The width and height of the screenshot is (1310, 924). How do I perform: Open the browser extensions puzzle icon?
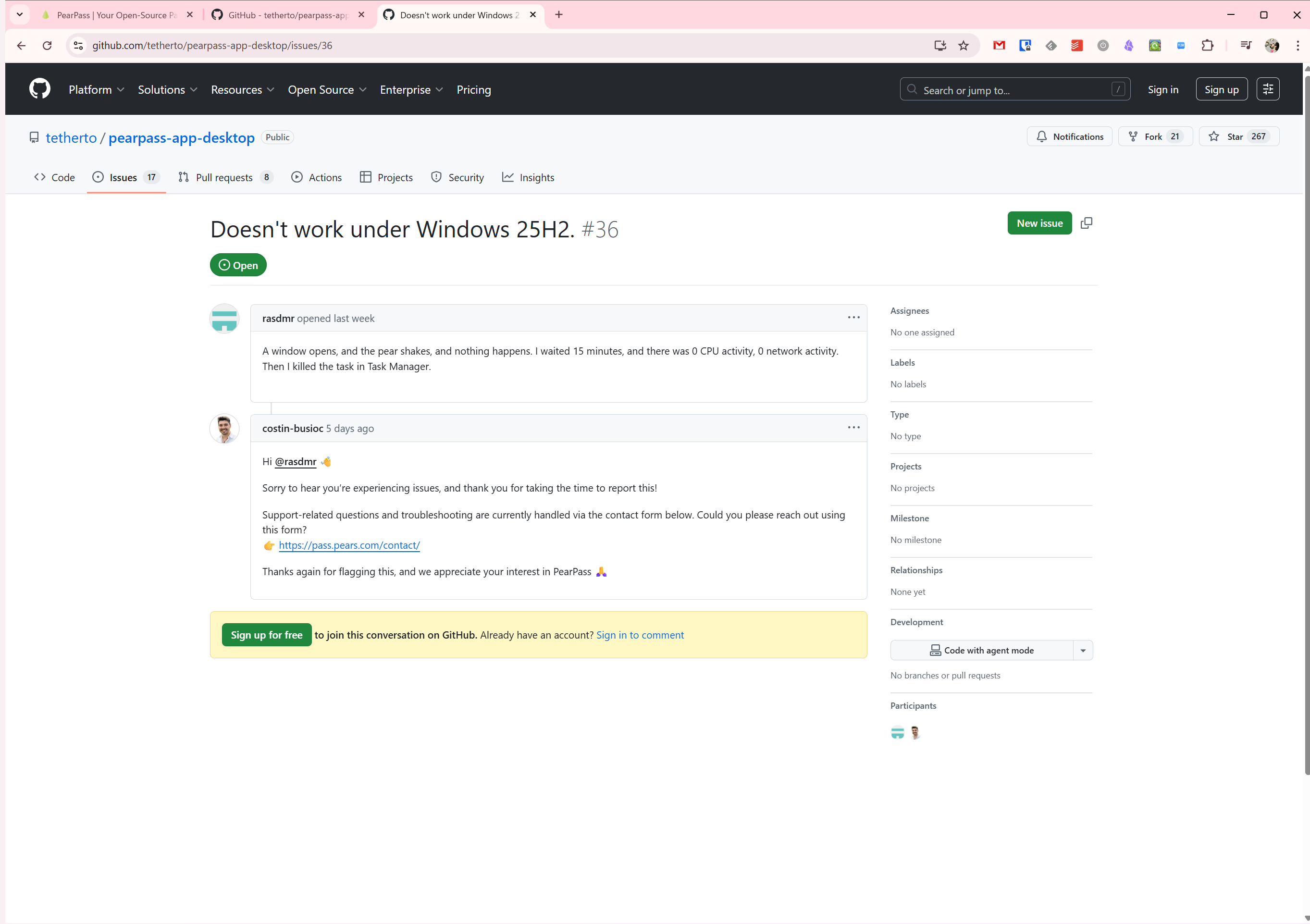tap(1207, 46)
